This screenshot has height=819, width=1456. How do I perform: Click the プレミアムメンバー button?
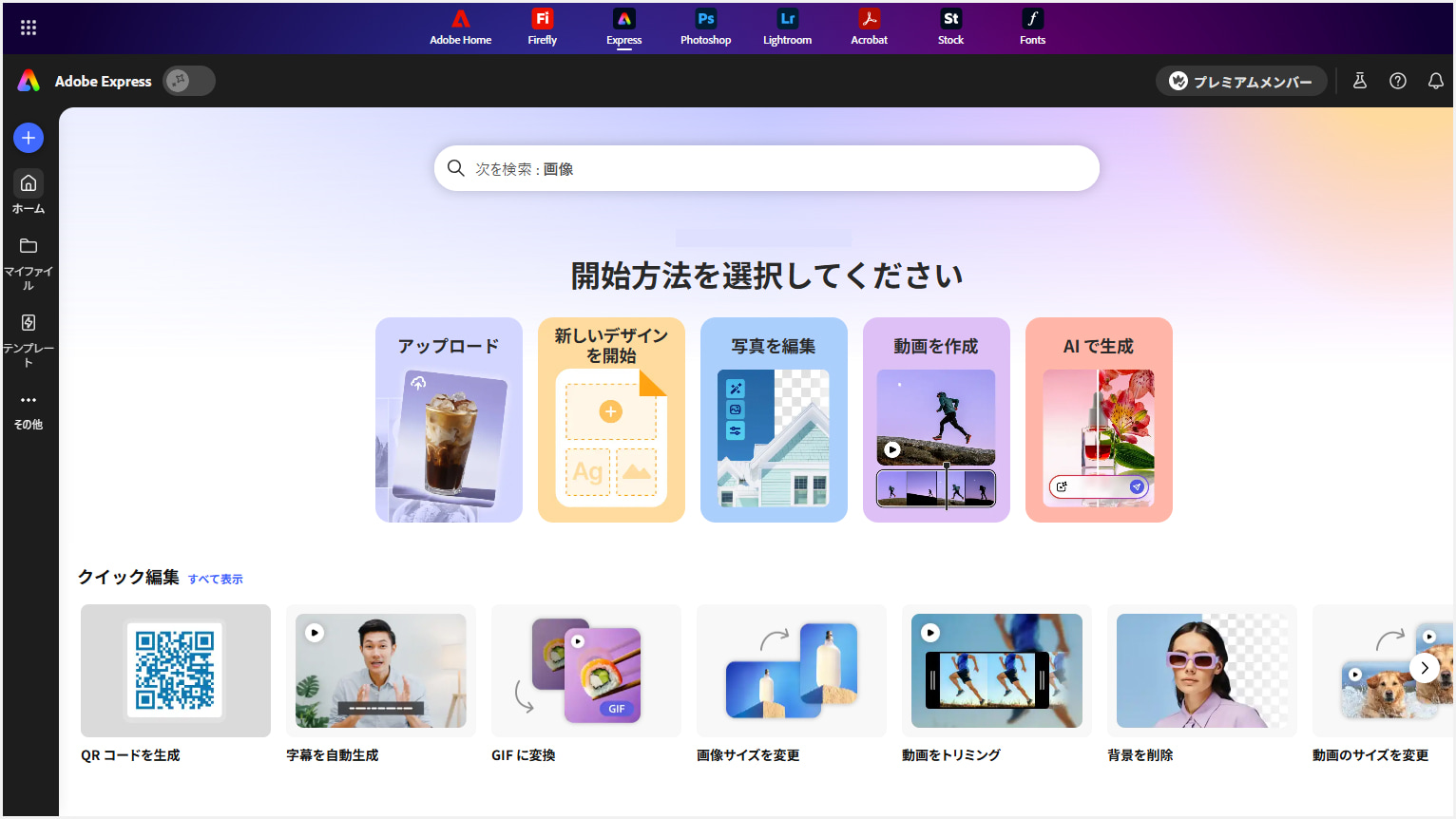click(1240, 81)
